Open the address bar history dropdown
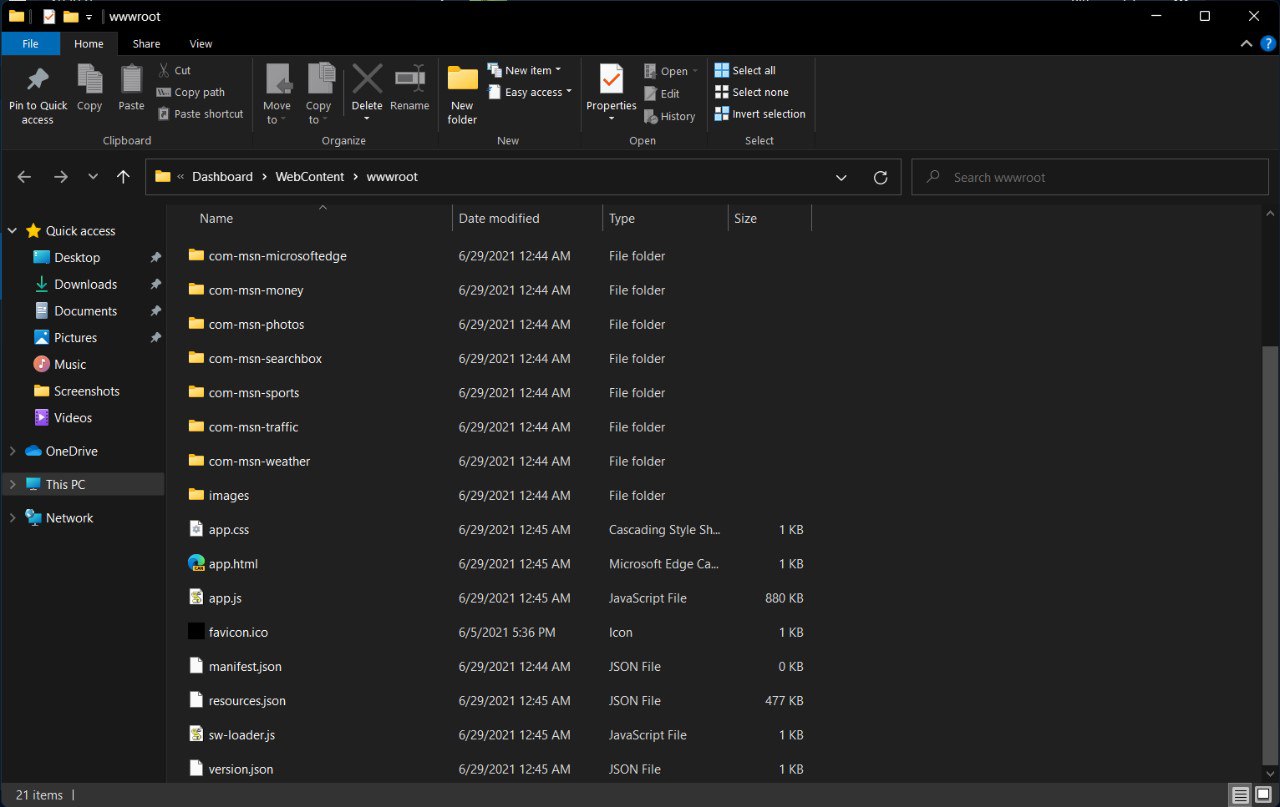This screenshot has height=807, width=1280. [842, 177]
